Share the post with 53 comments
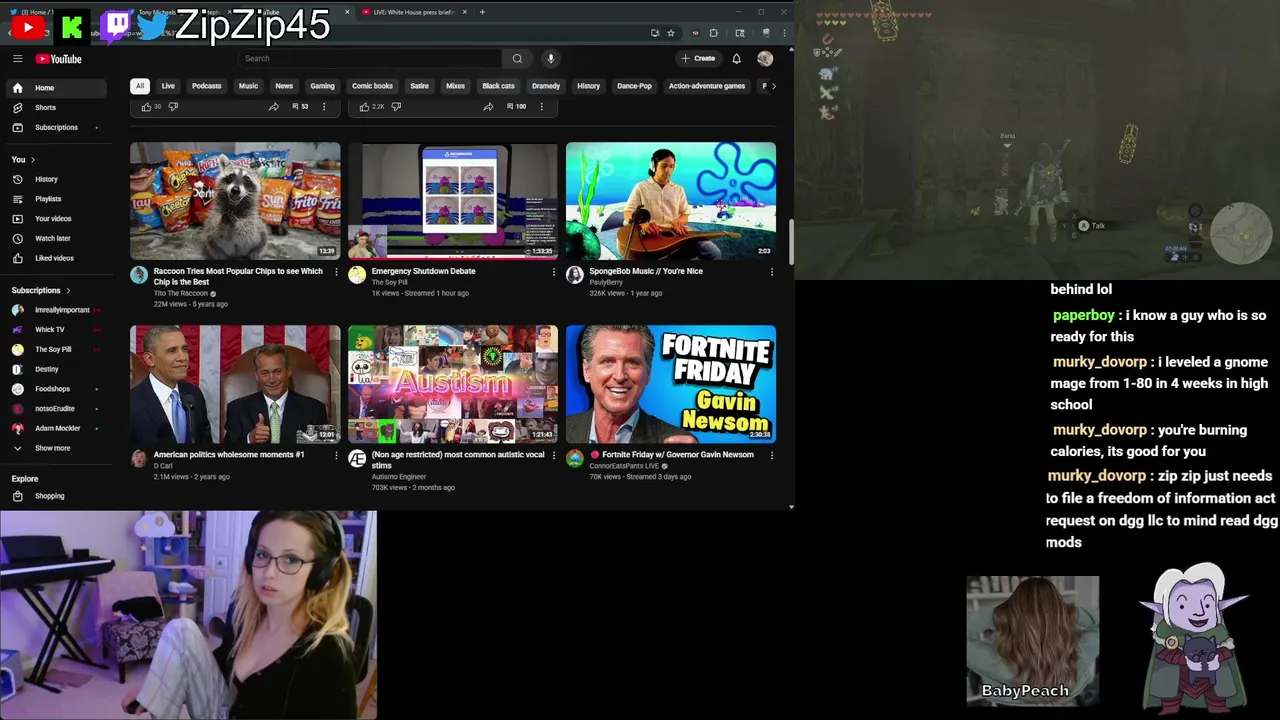The height and width of the screenshot is (720, 1280). 273,107
